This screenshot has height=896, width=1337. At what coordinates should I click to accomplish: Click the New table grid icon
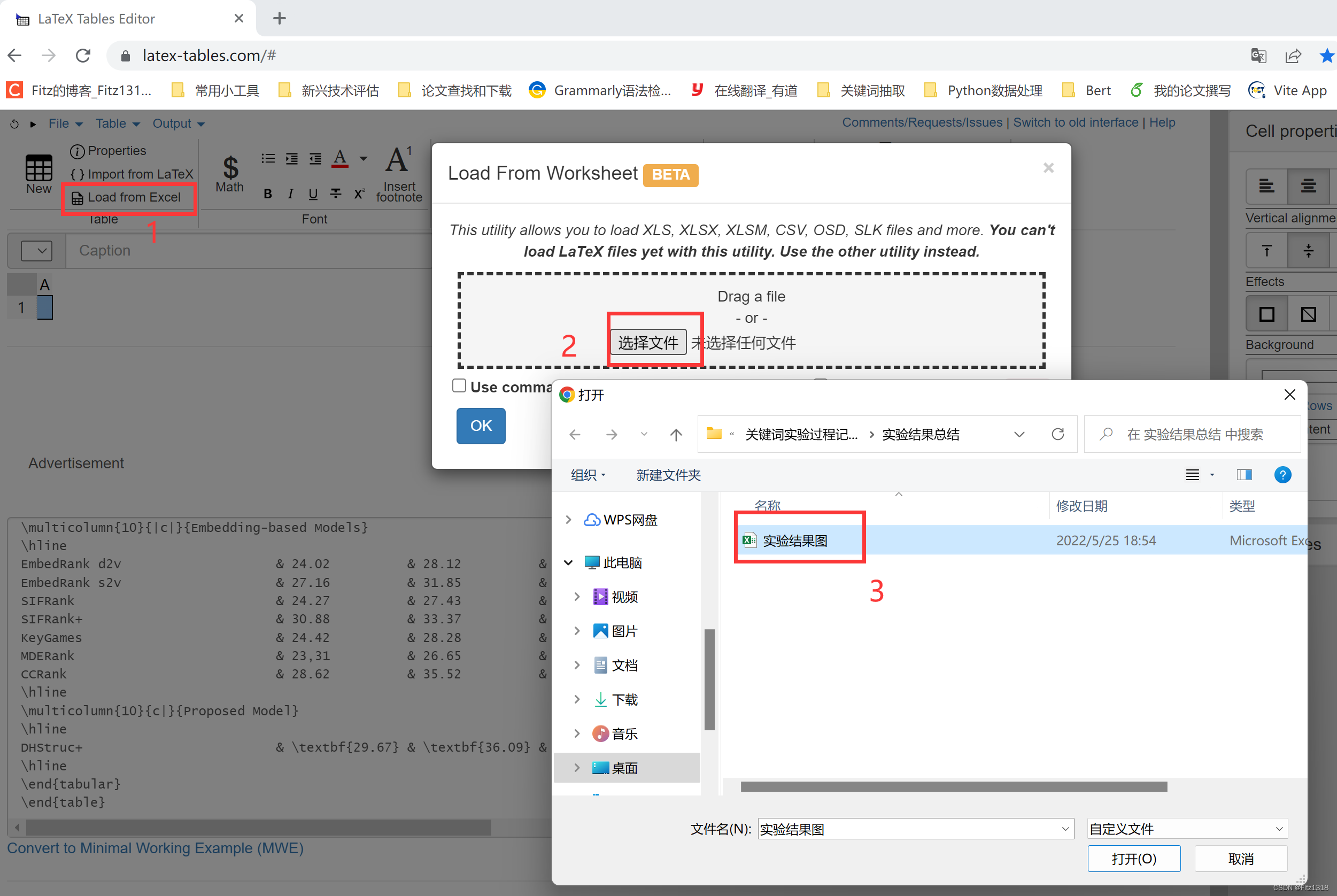tap(38, 168)
